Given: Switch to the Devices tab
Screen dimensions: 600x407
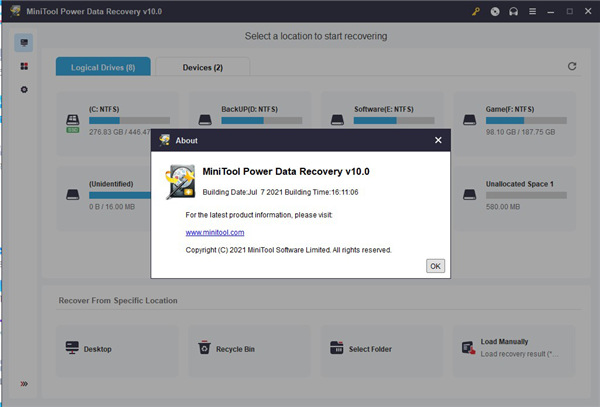Looking at the screenshot, I should pos(203,67).
